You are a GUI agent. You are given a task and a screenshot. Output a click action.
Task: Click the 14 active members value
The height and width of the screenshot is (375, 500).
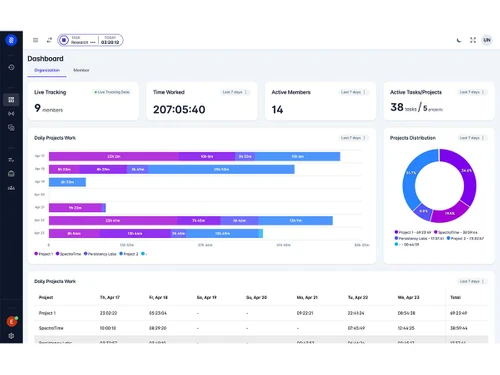pos(277,110)
